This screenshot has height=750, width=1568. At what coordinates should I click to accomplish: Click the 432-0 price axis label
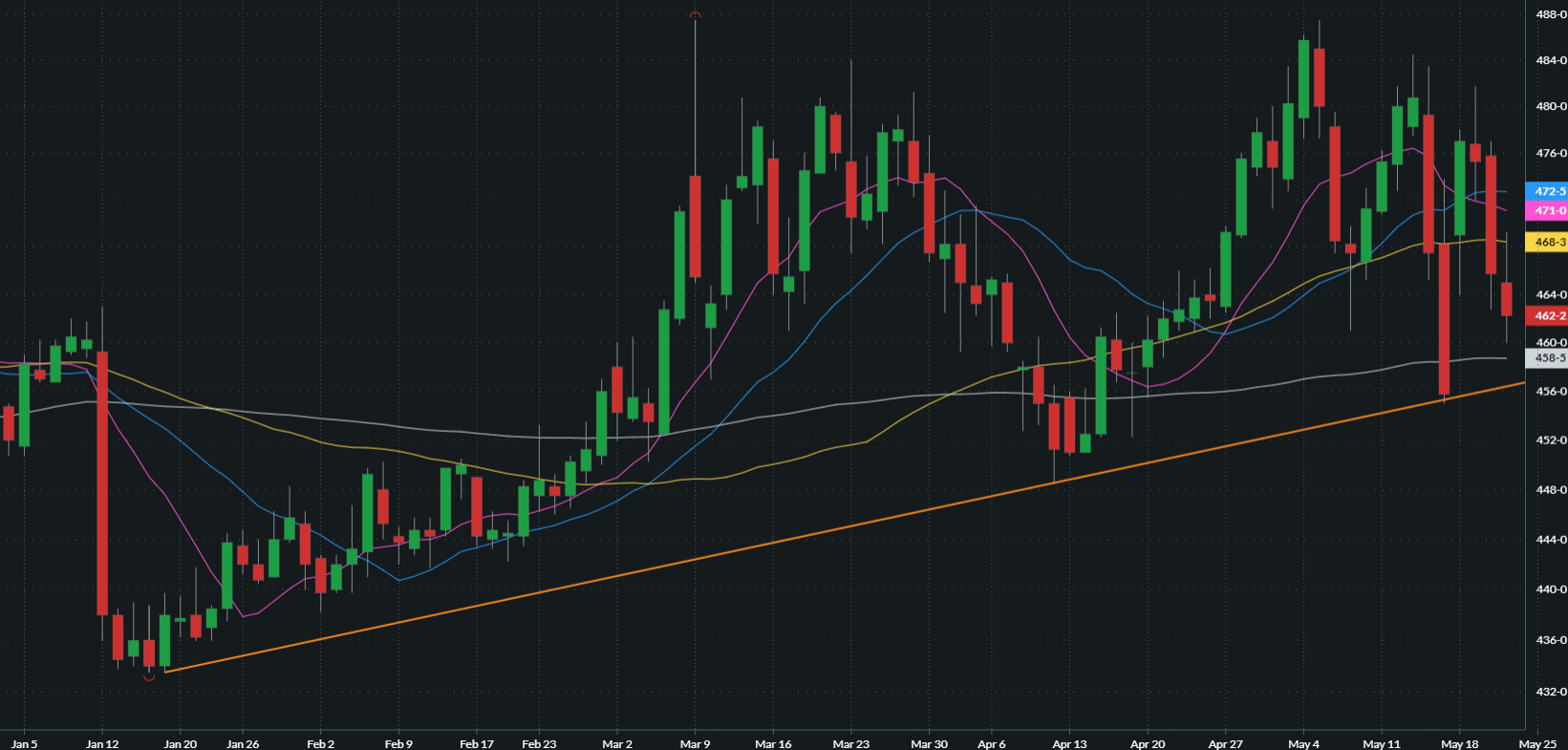(1551, 691)
